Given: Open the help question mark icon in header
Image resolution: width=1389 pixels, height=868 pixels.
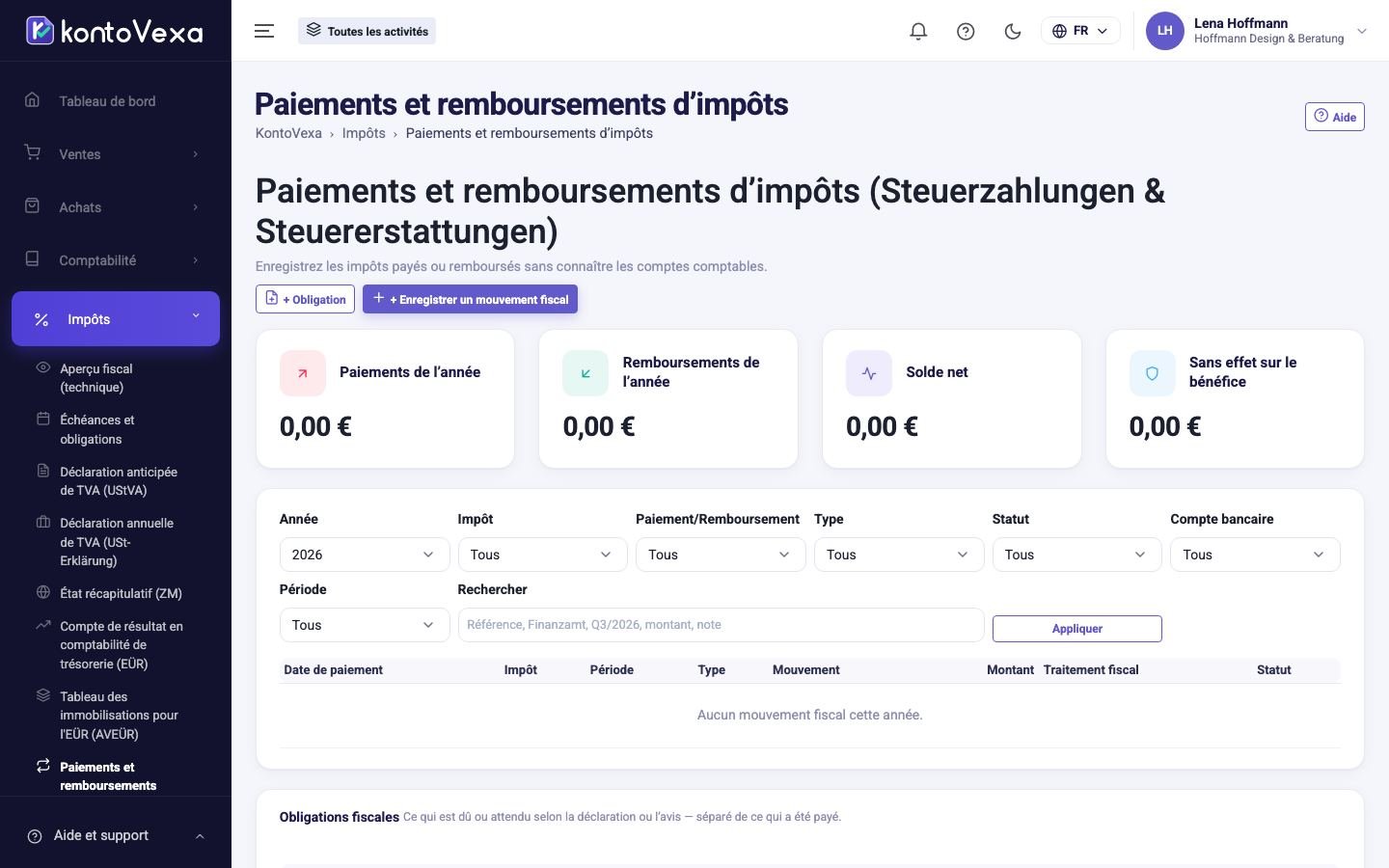Looking at the screenshot, I should coord(966,31).
